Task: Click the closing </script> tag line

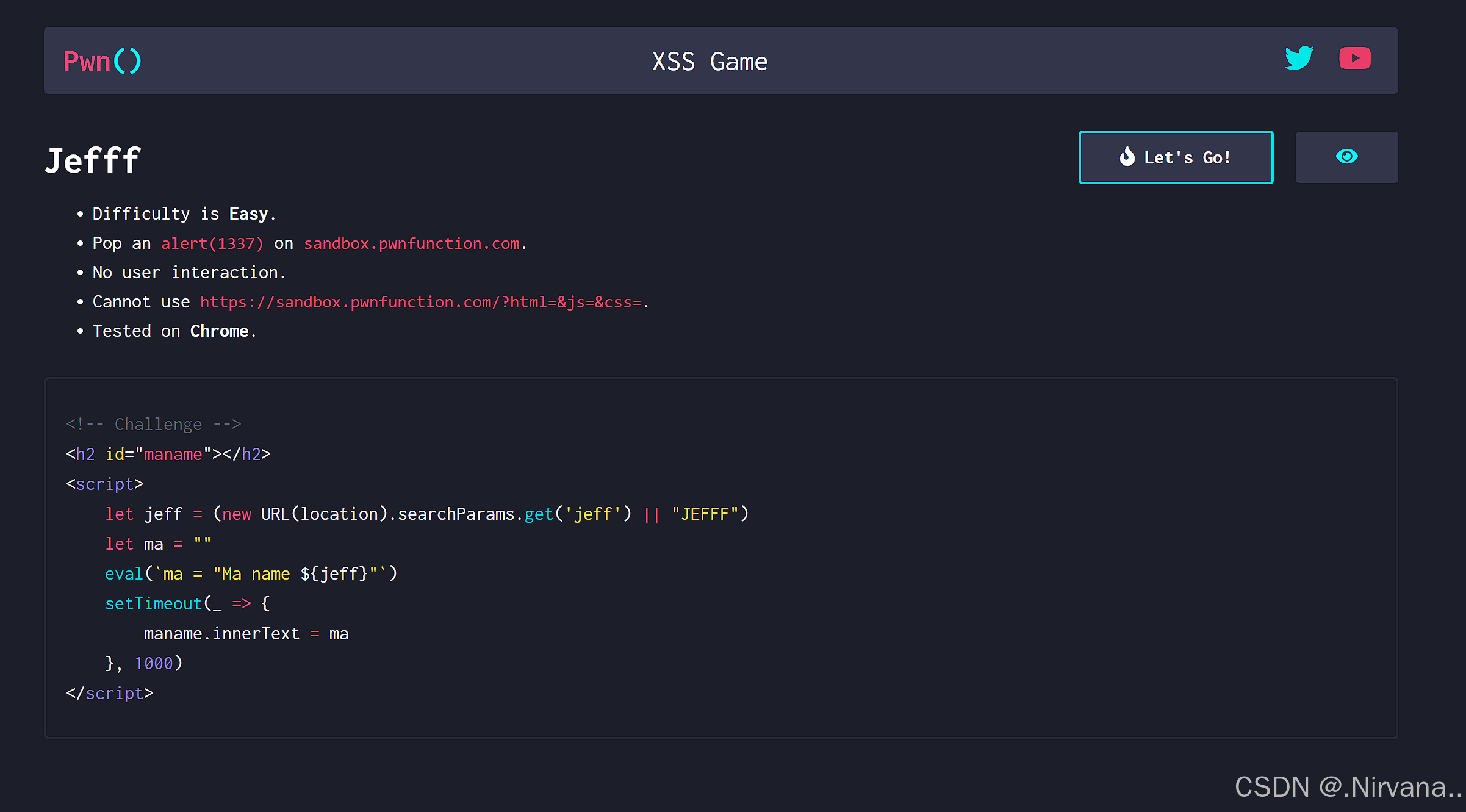Action: 110,694
